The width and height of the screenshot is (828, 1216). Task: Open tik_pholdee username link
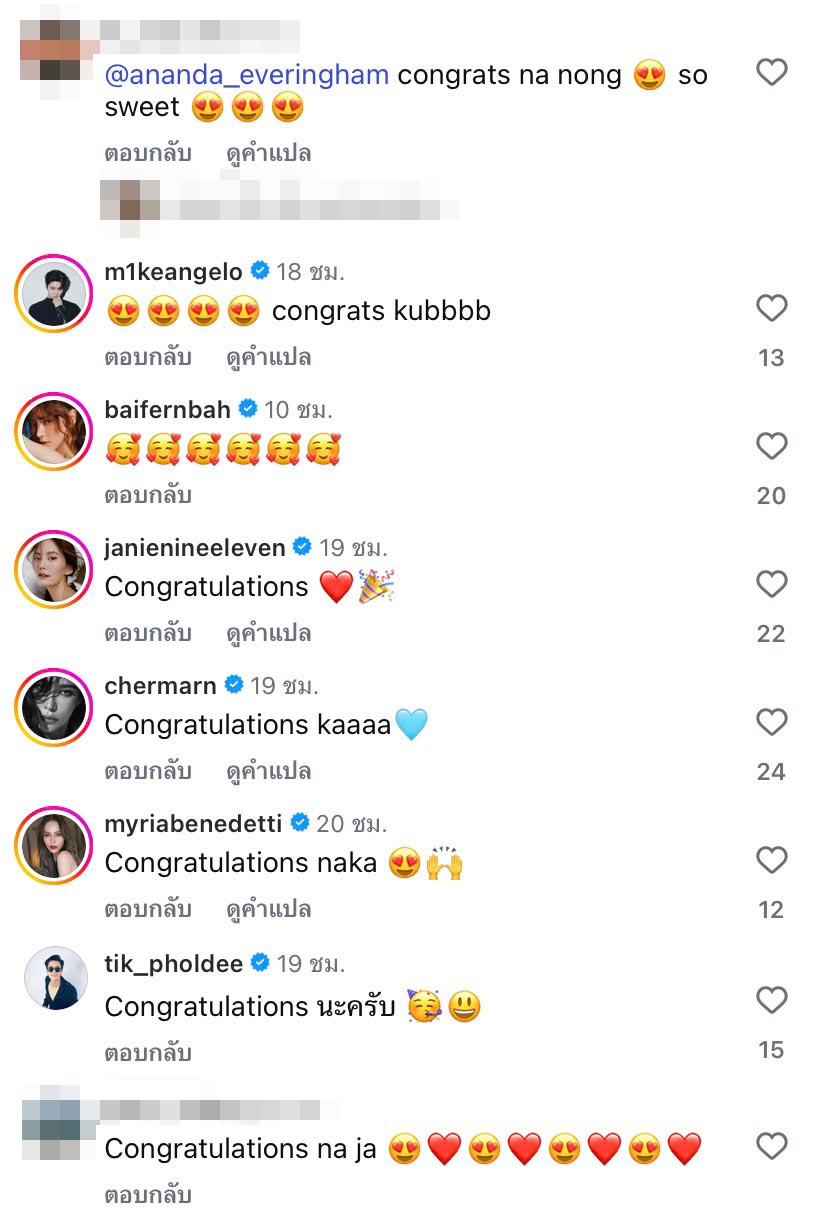pyautogui.click(x=174, y=963)
